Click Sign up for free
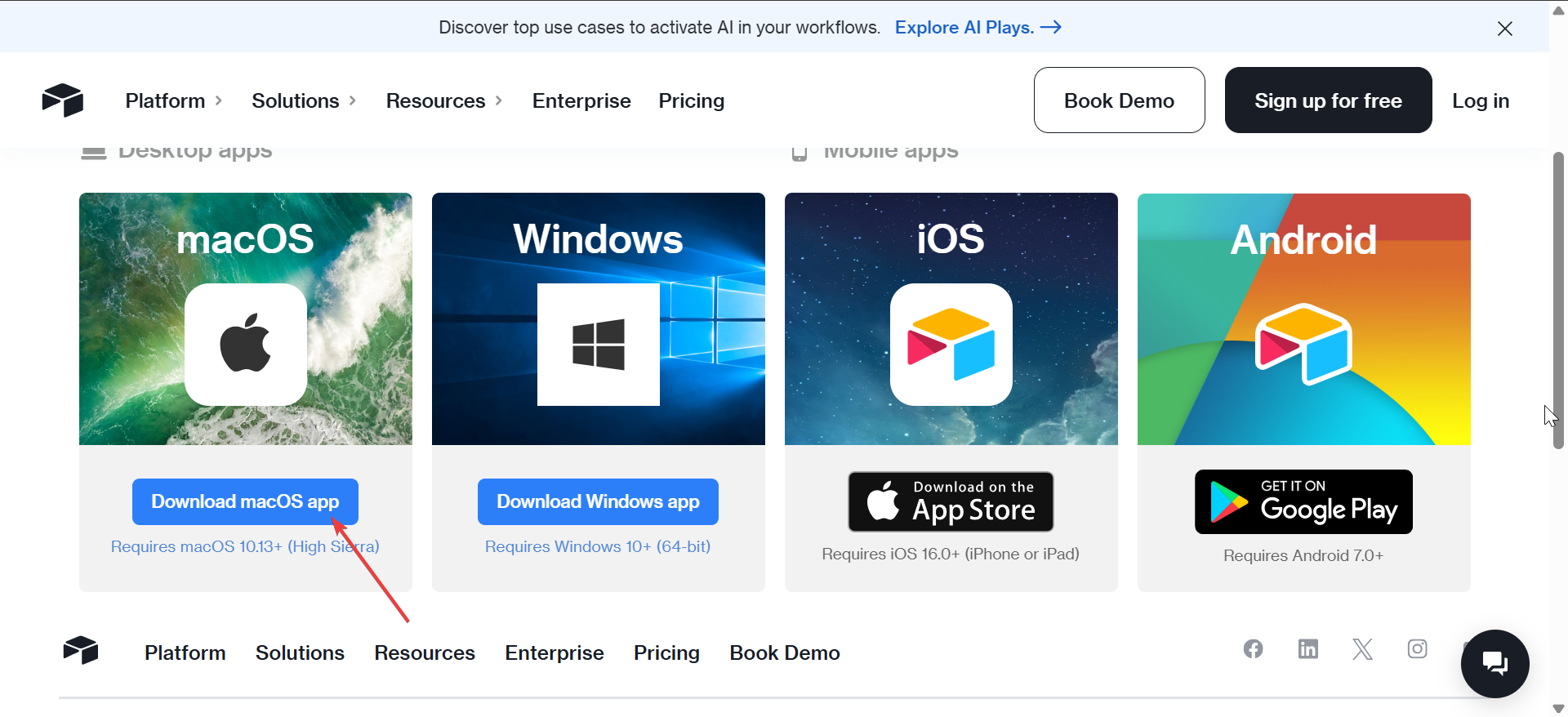Screen dimensions: 1568x717 pyautogui.click(x=1329, y=100)
